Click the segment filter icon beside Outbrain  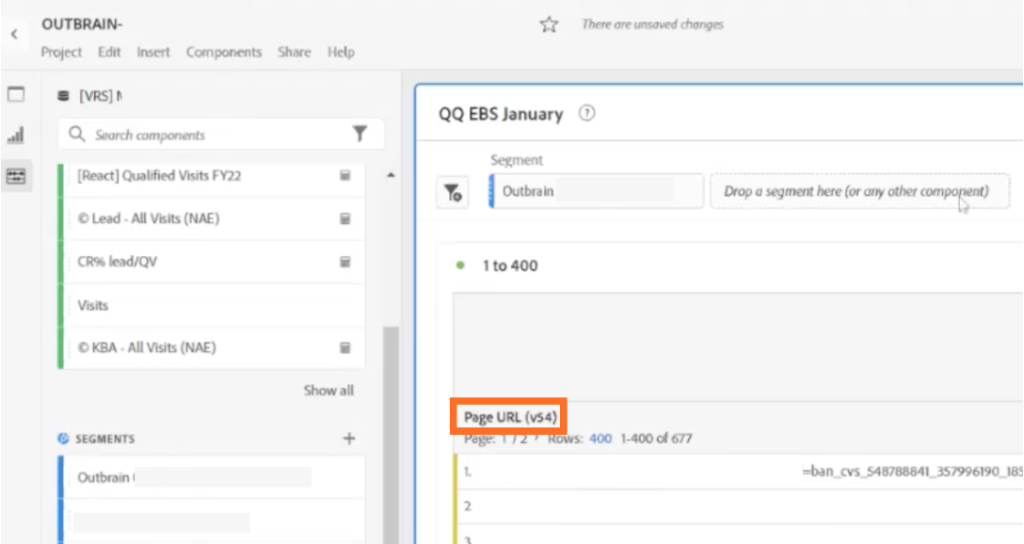(453, 192)
